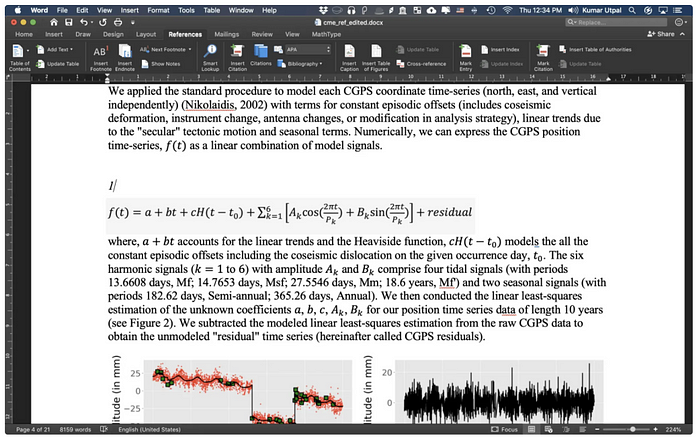Open Spotlight search in the menu bar
The height and width of the screenshot is (442, 700).
point(632,10)
